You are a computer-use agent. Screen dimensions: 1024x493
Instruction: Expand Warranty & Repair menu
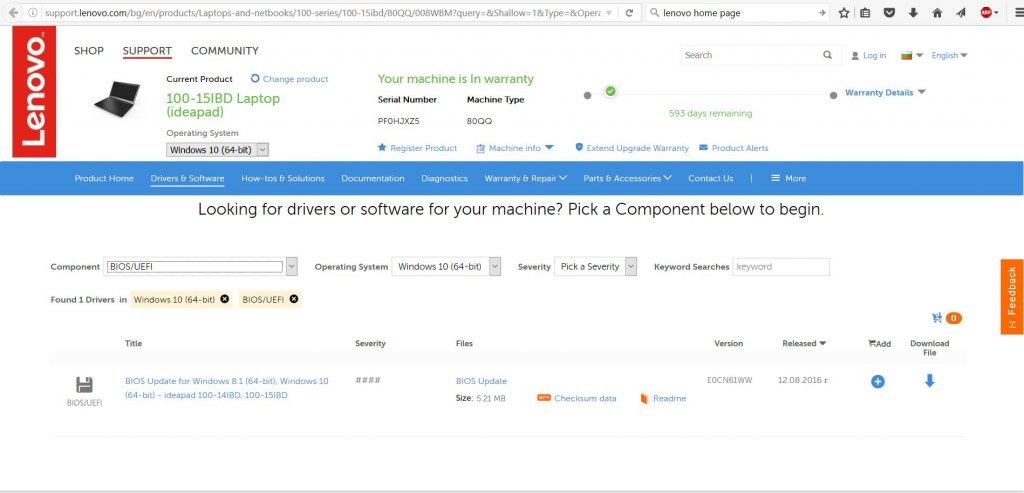[x=526, y=178]
